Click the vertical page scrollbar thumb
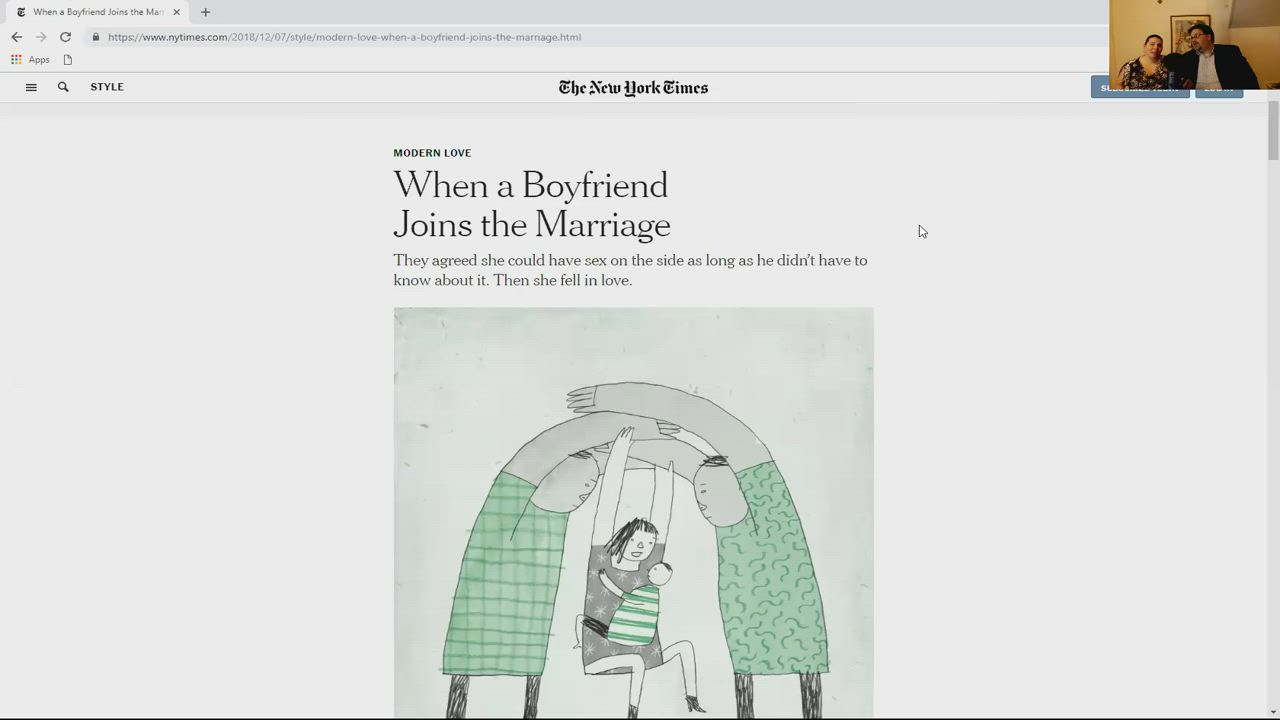The height and width of the screenshot is (720, 1280). coord(1273,130)
